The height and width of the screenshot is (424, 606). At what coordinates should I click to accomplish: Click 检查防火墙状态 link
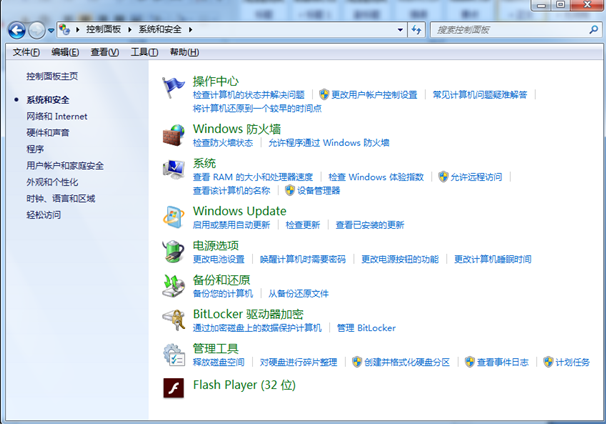coord(223,143)
